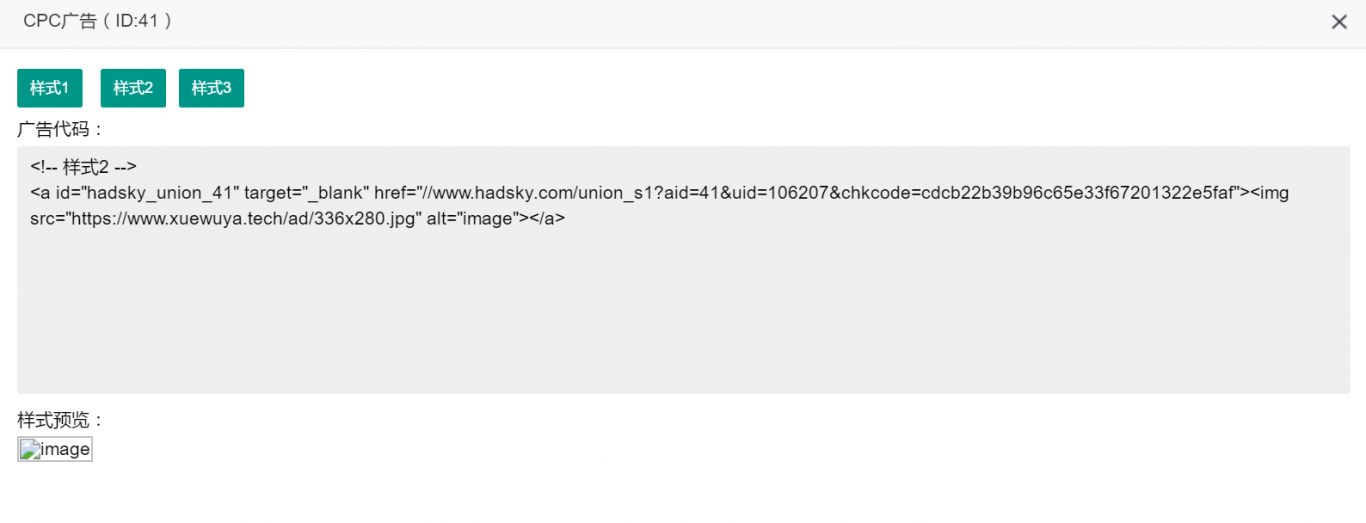1366x523 pixels.
Task: Click the 广告代码 label
Action: (61, 129)
